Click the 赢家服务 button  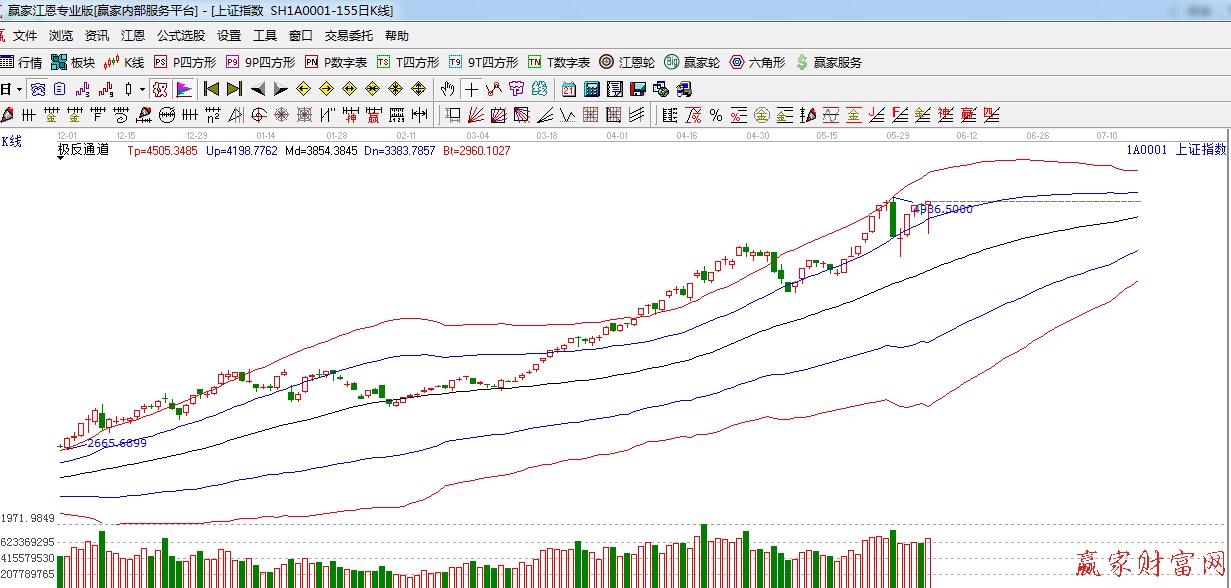[829, 62]
